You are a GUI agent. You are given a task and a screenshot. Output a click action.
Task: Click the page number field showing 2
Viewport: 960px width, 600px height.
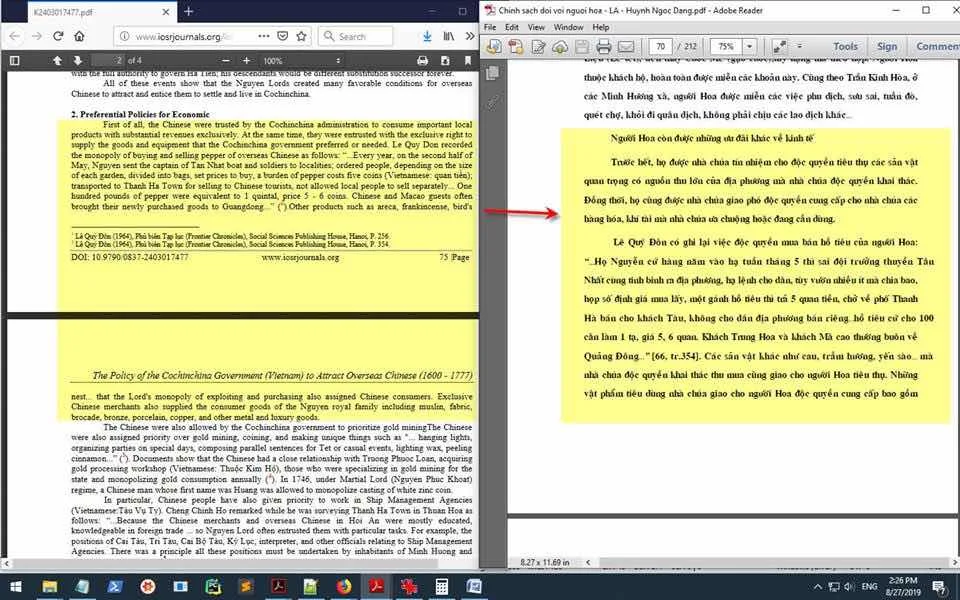(x=108, y=61)
